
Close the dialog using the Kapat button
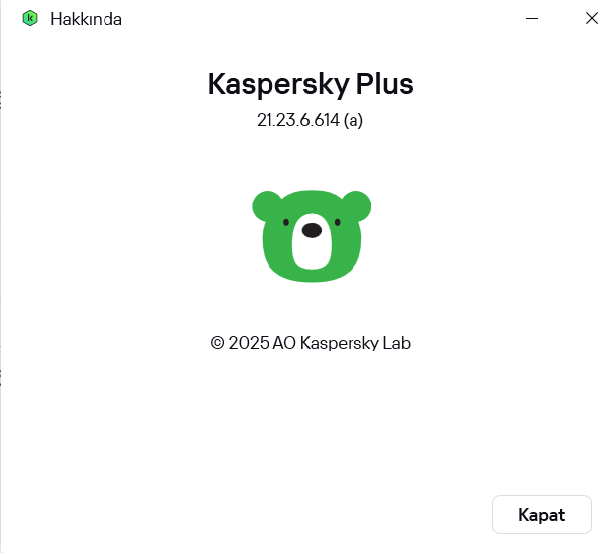click(x=542, y=515)
